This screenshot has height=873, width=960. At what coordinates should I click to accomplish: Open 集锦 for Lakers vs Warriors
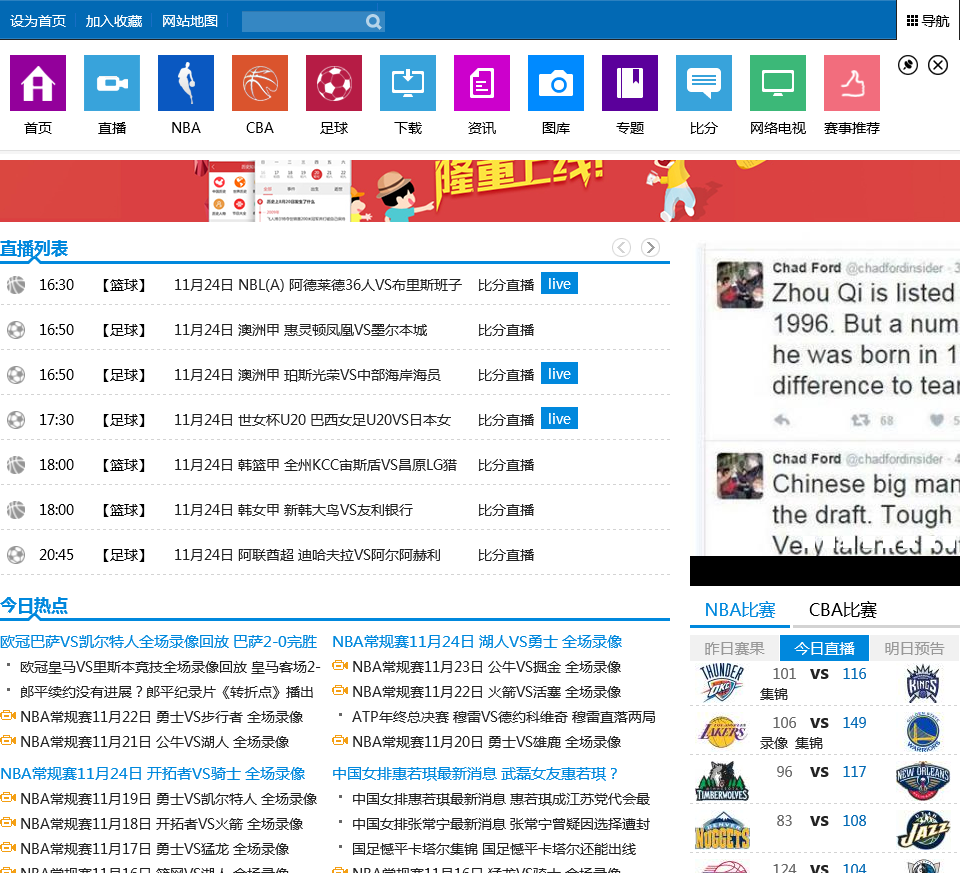tap(809, 743)
